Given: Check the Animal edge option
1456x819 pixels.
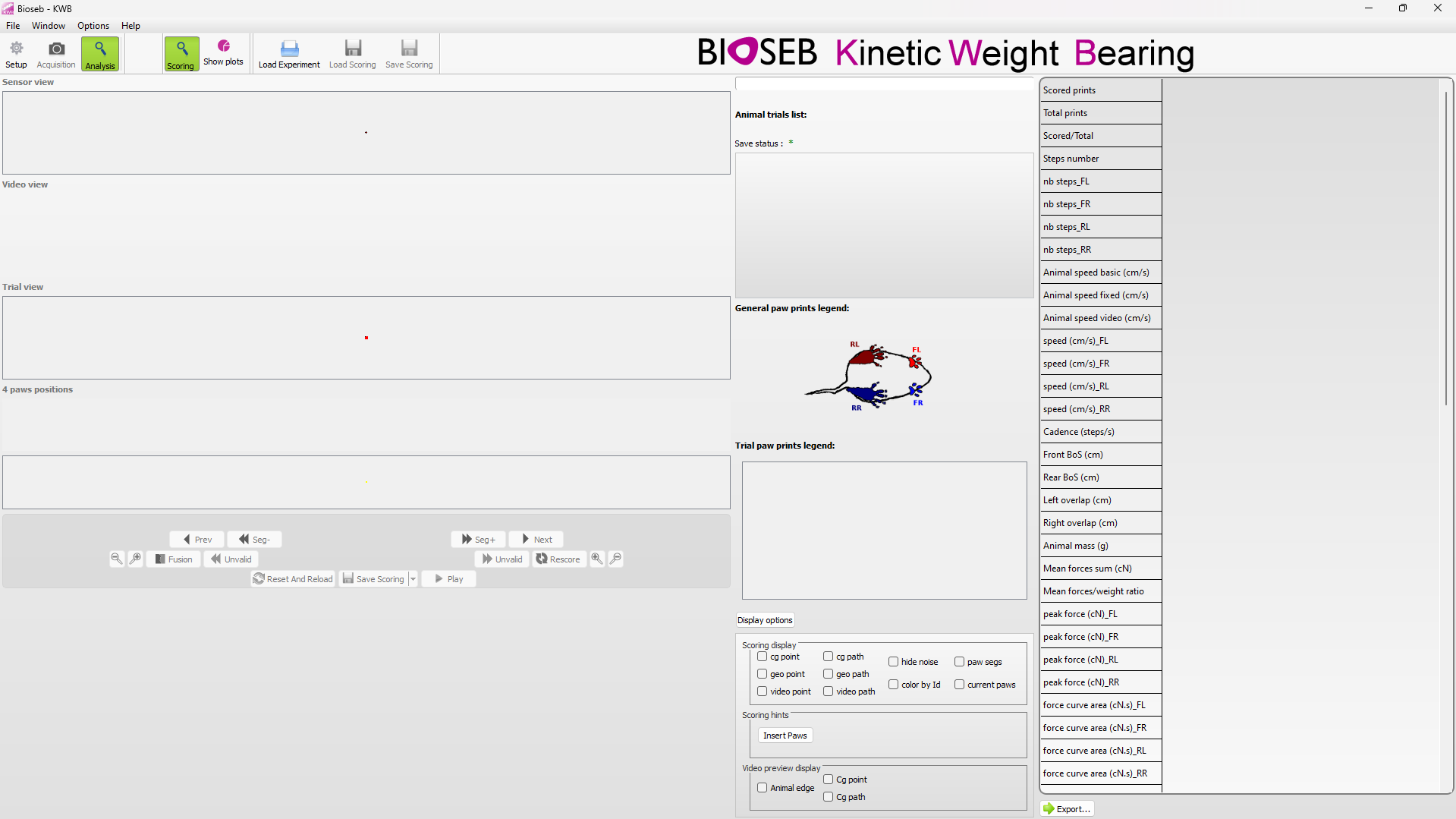Looking at the screenshot, I should point(763,788).
